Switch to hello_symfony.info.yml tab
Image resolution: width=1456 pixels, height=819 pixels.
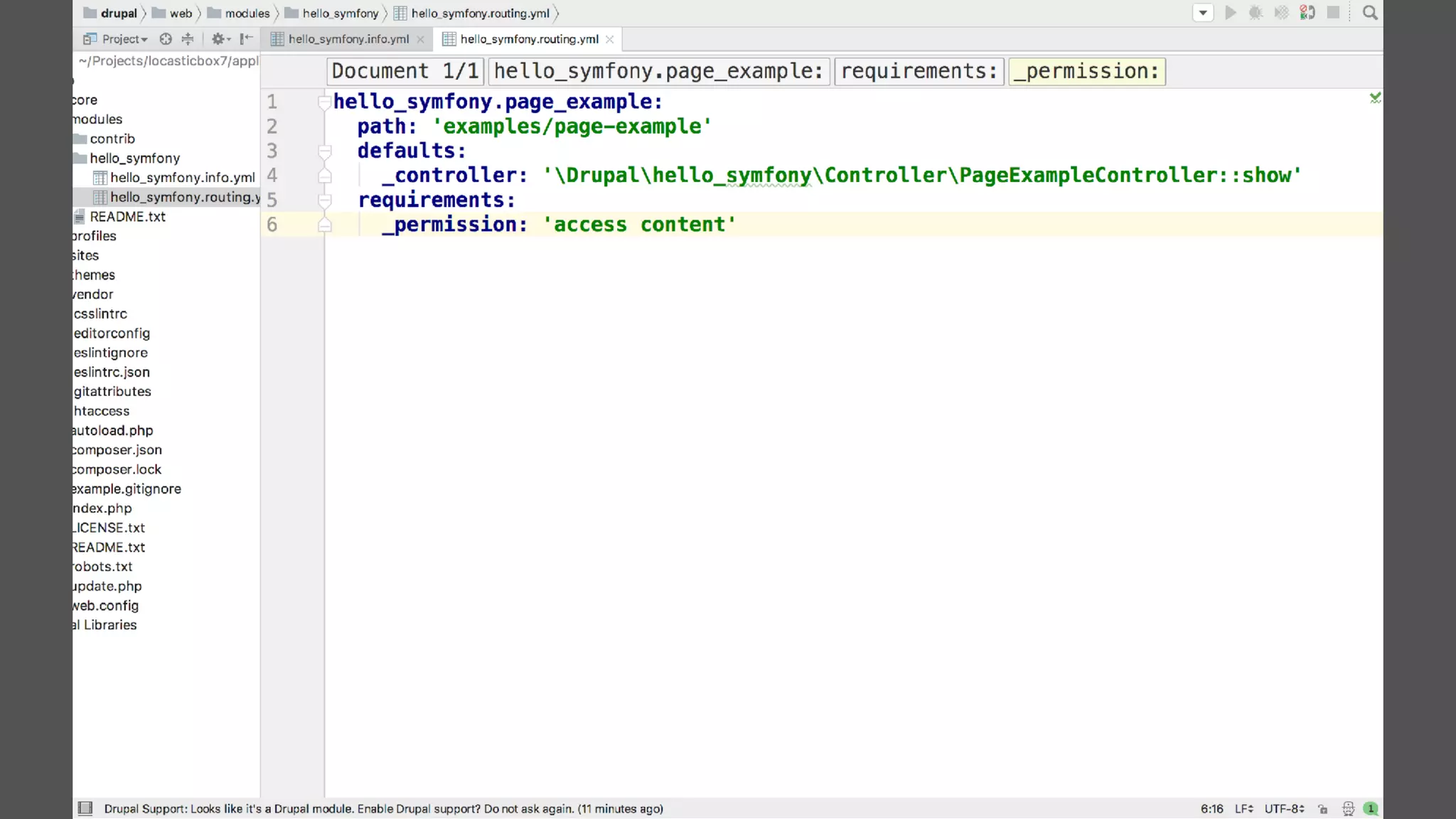348,39
